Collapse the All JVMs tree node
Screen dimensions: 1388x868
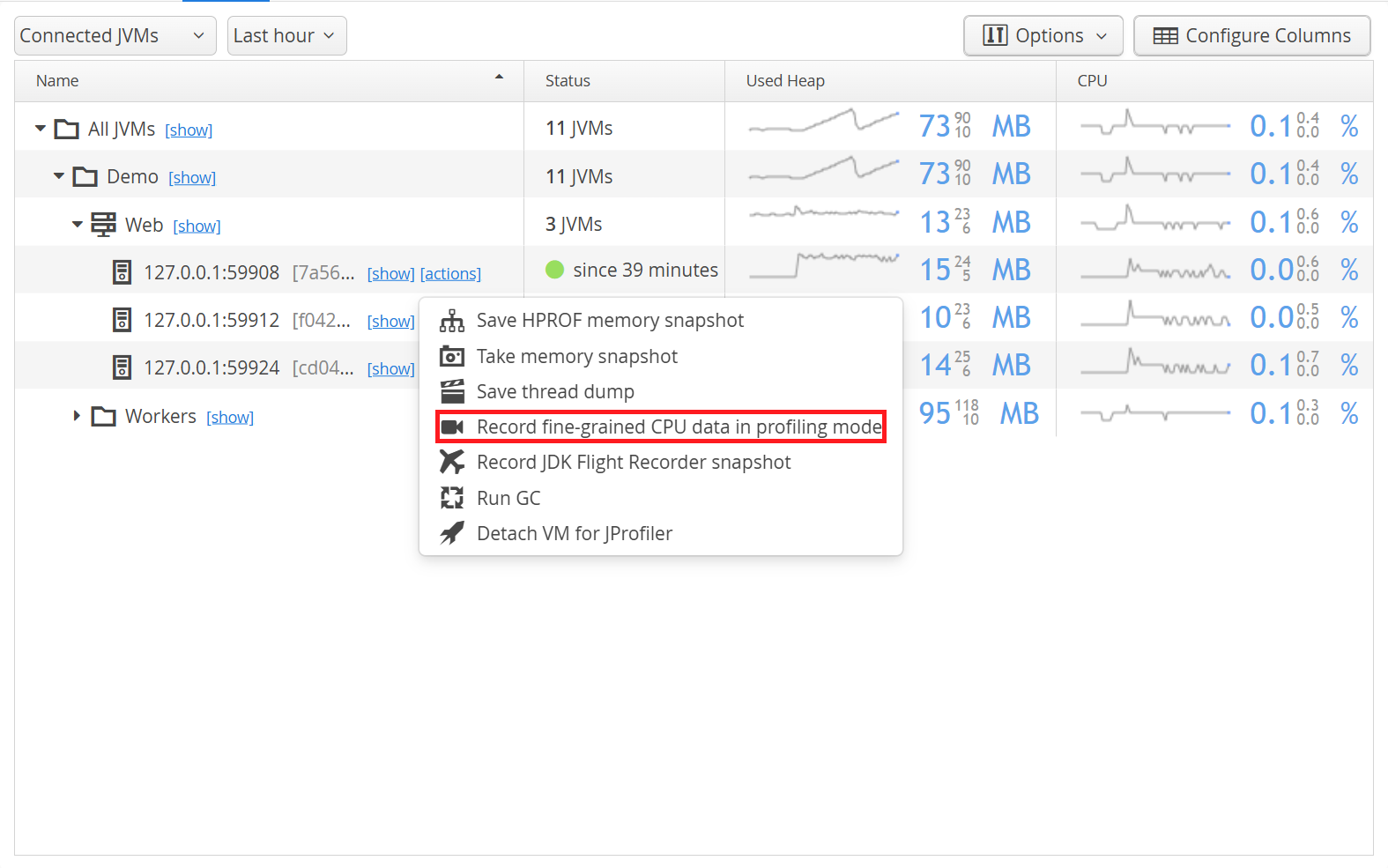41,129
